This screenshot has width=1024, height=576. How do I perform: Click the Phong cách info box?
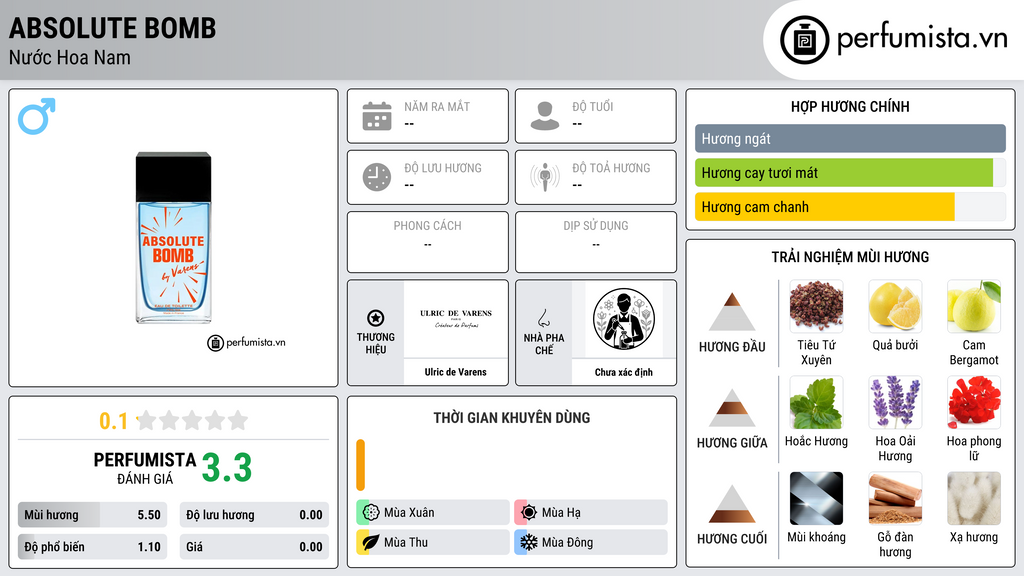(x=428, y=242)
